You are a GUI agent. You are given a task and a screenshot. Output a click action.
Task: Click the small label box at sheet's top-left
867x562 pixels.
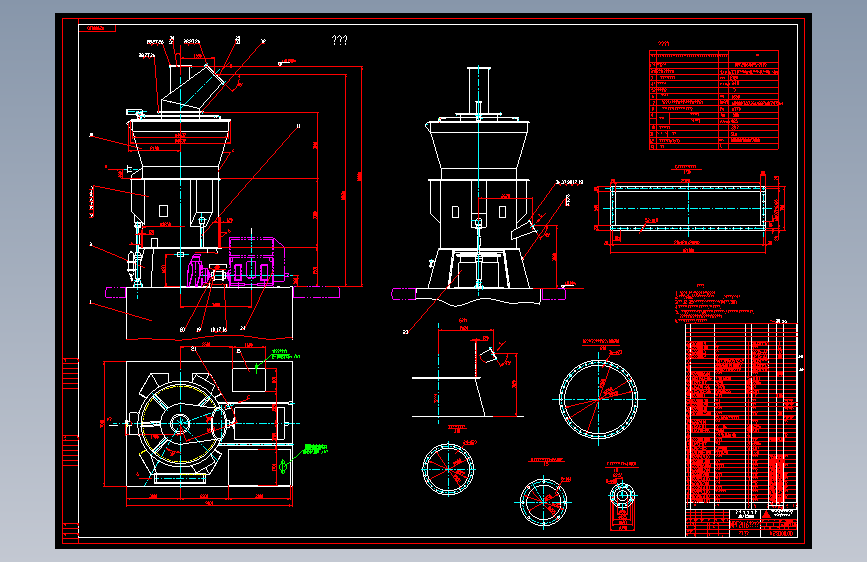point(97,28)
